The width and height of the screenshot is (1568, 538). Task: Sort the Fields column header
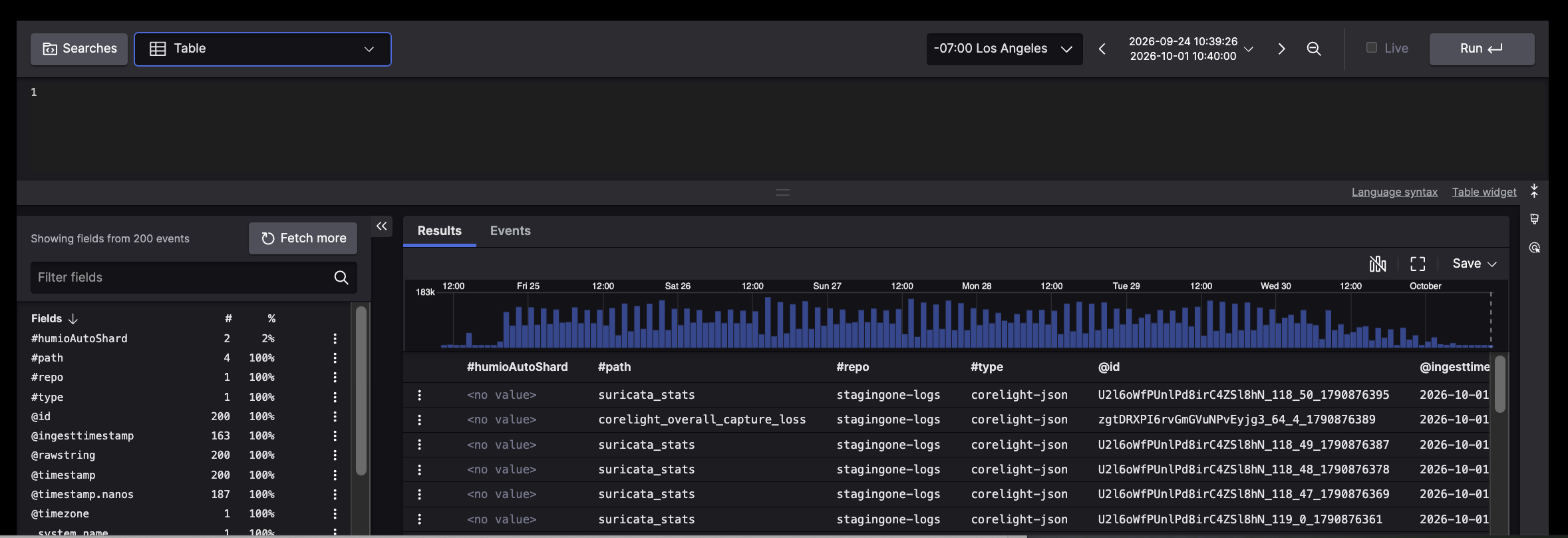pyautogui.click(x=55, y=319)
